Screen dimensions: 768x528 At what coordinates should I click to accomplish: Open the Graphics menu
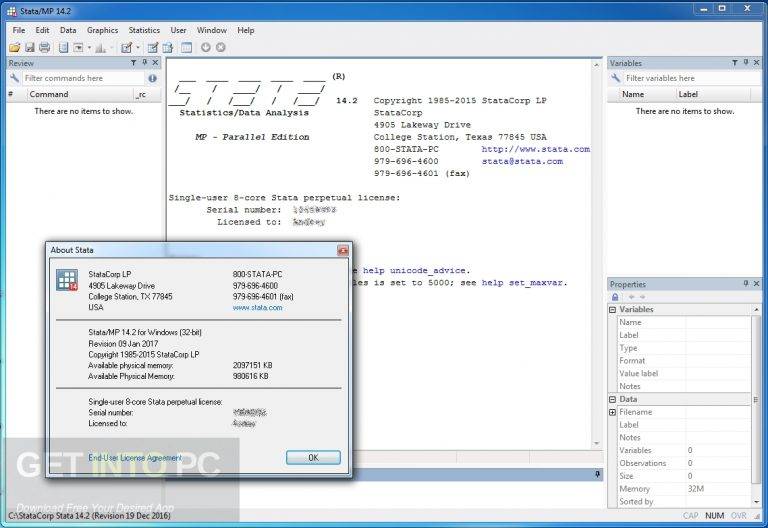pyautogui.click(x=102, y=30)
